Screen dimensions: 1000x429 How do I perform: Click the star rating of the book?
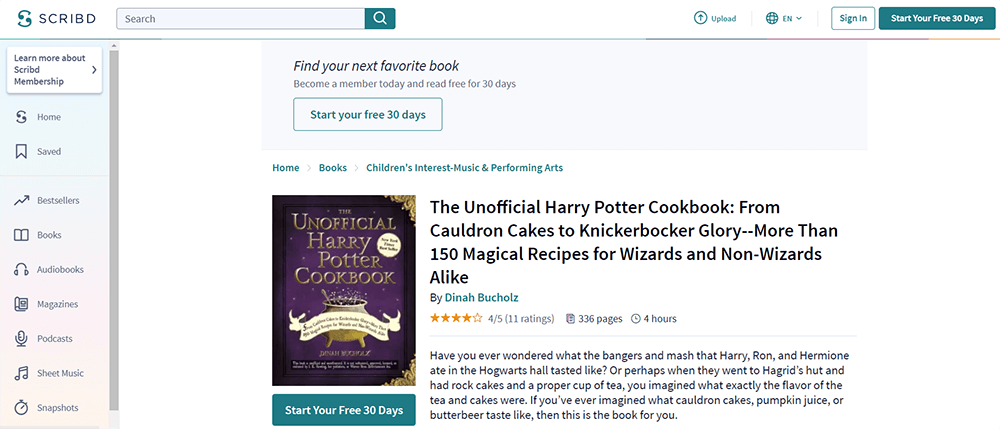point(456,319)
